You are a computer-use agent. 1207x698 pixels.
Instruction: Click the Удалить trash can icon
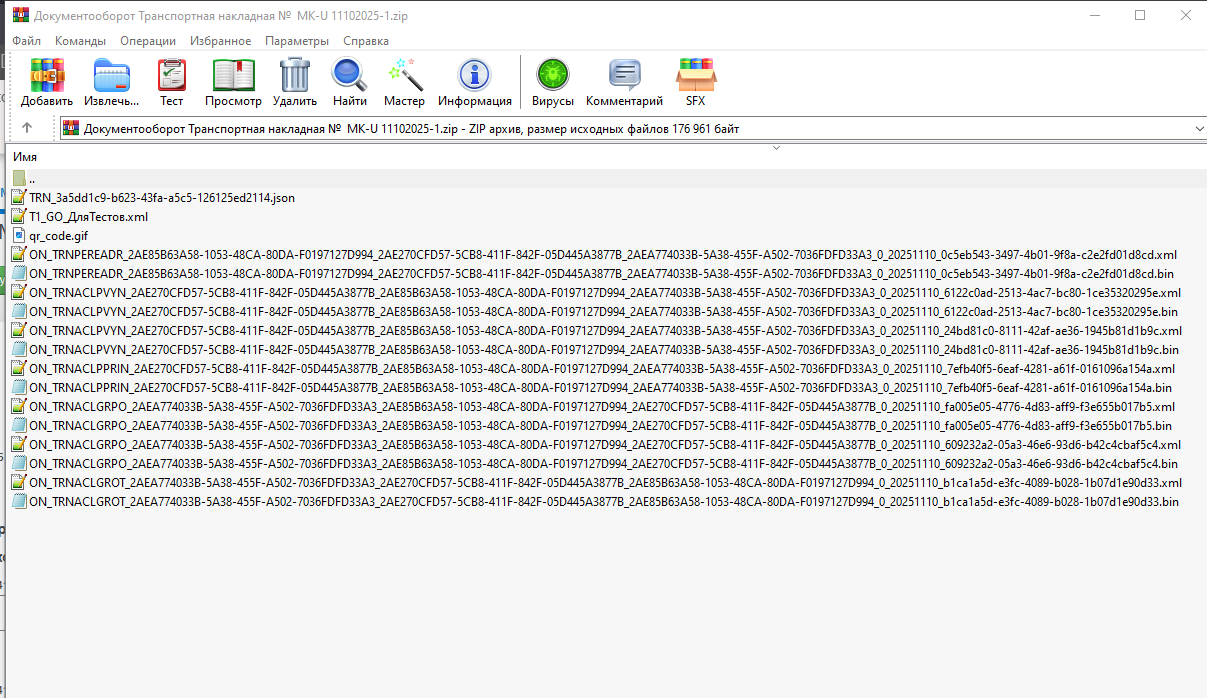295,75
